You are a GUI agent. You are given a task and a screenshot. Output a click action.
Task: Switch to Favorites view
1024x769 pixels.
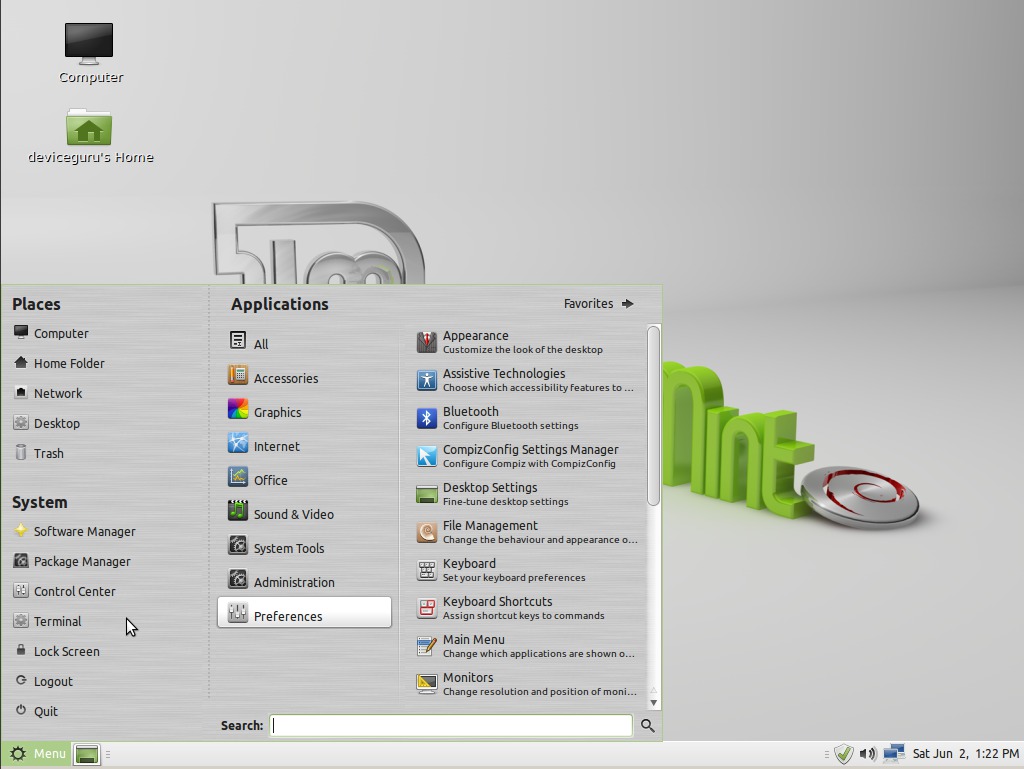(x=599, y=304)
